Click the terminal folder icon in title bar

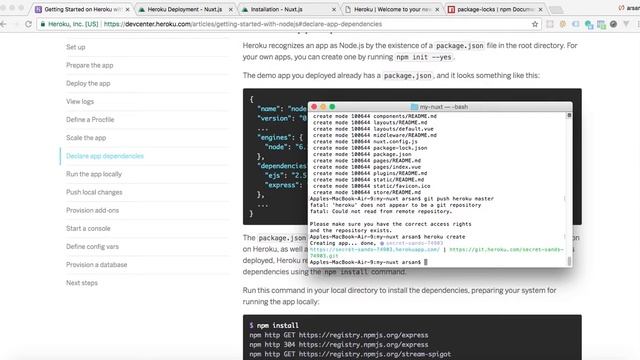click(x=414, y=107)
